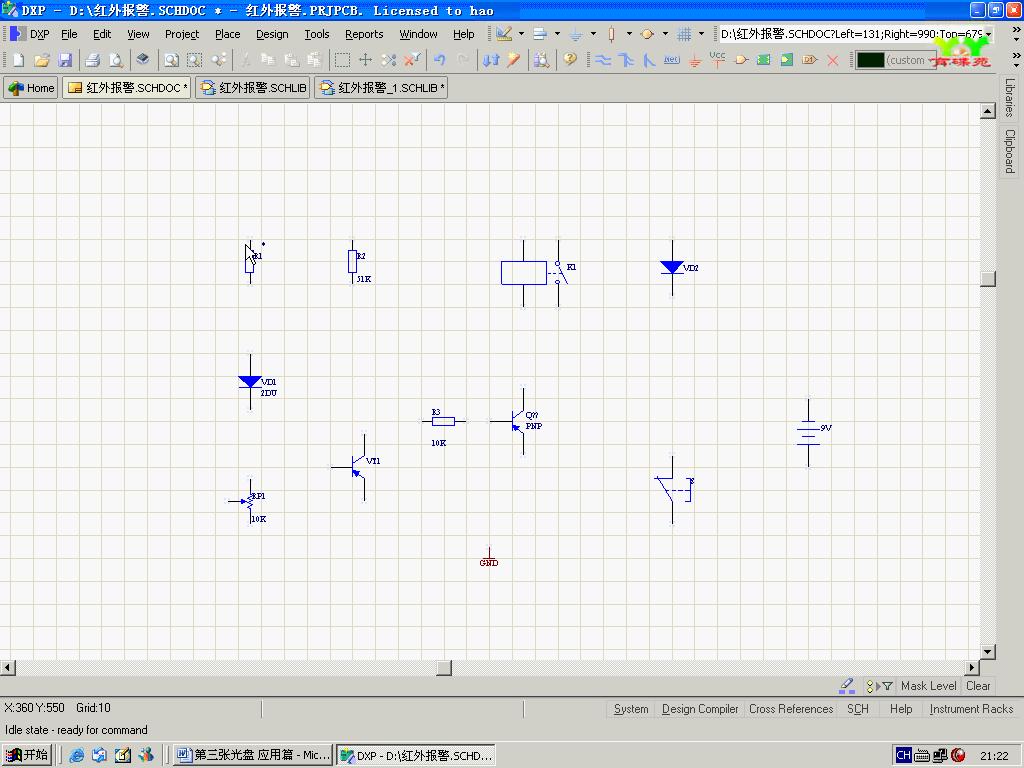
Task: Open the System panel button
Action: (x=631, y=709)
